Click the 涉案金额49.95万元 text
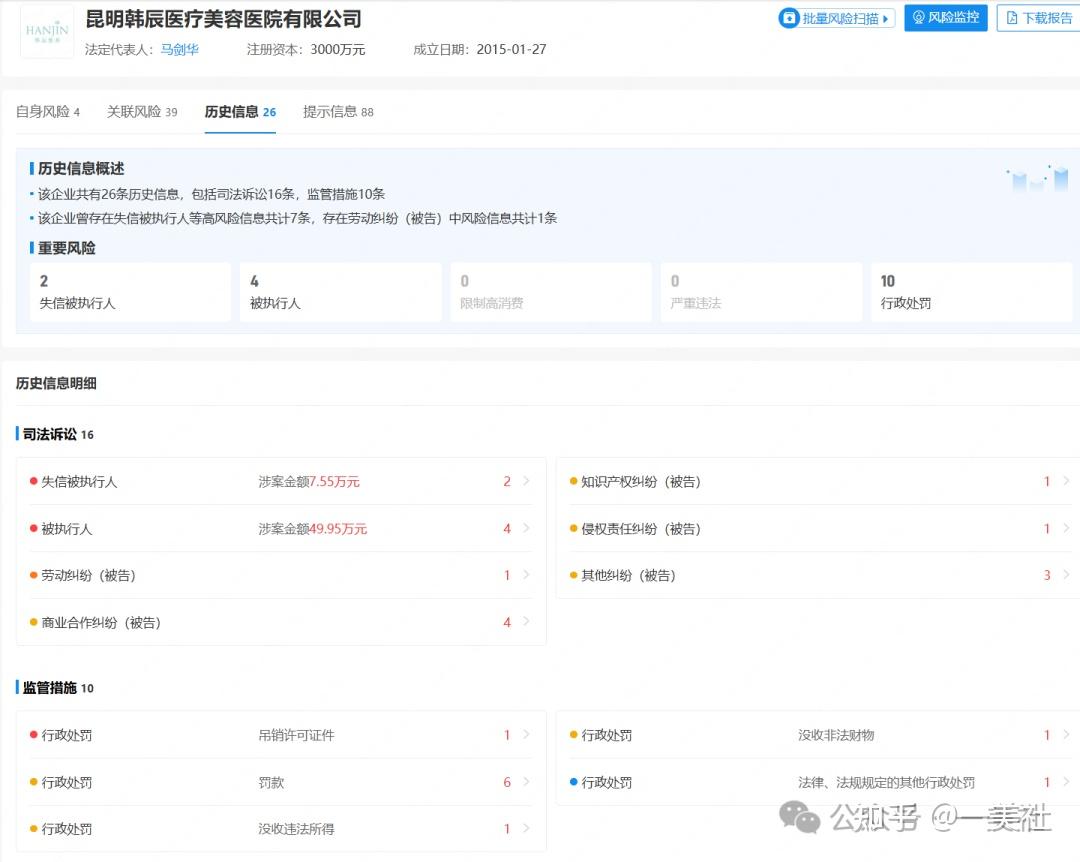Screen dimensions: 1080x862 coord(313,529)
